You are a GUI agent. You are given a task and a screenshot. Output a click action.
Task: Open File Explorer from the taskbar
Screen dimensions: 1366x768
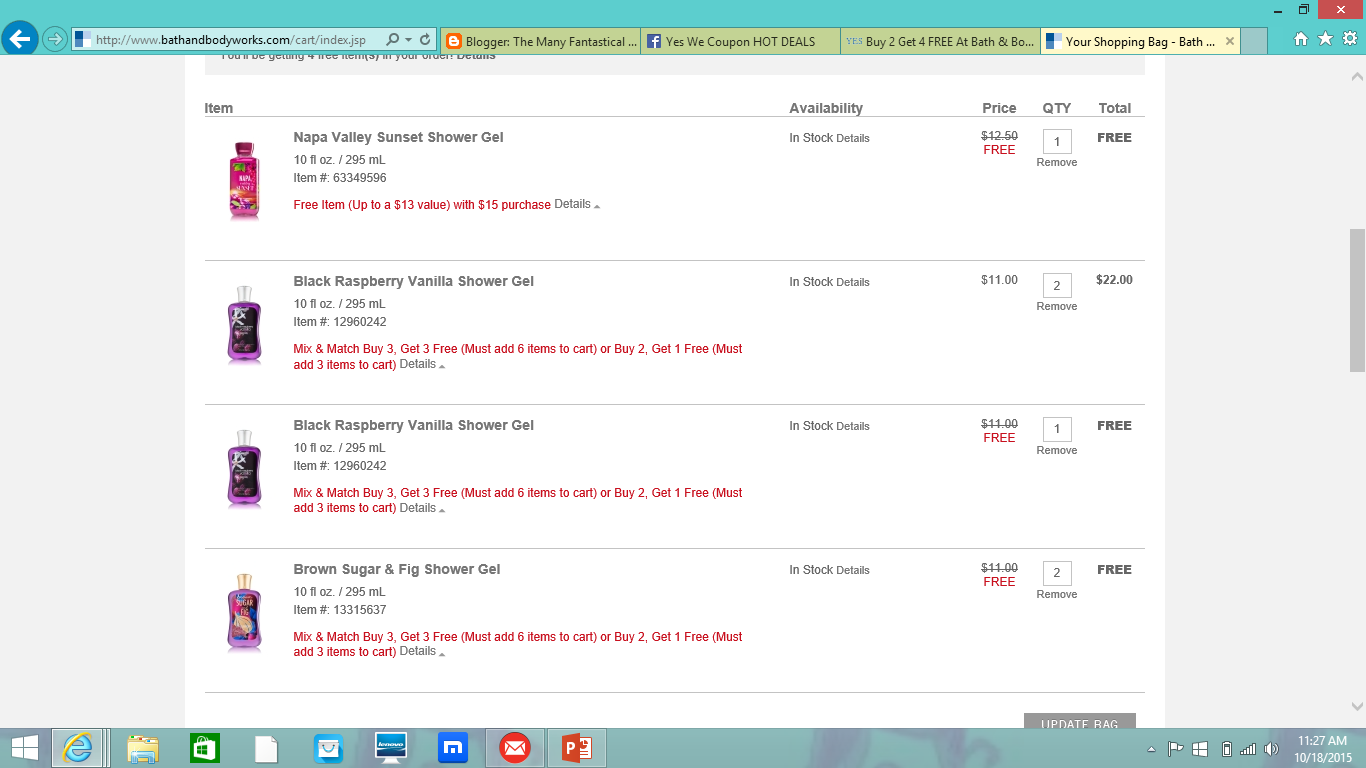pyautogui.click(x=143, y=748)
